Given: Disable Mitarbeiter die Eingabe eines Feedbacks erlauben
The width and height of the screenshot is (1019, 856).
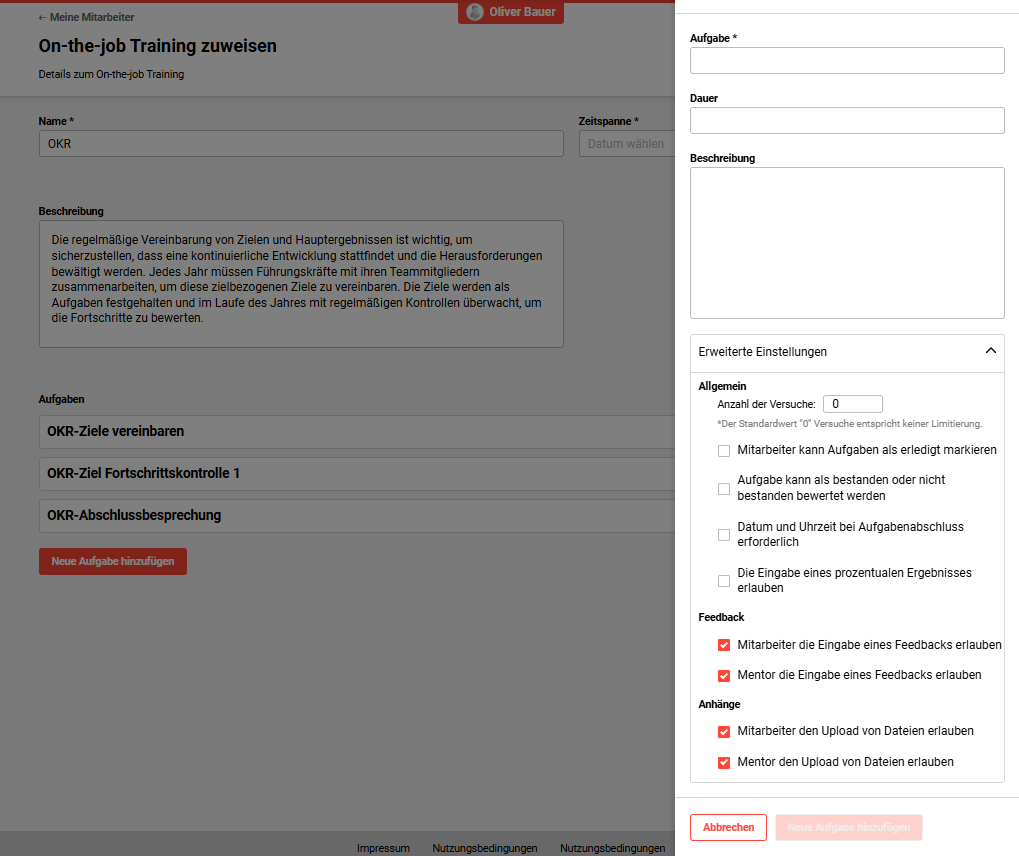Looking at the screenshot, I should pos(724,645).
